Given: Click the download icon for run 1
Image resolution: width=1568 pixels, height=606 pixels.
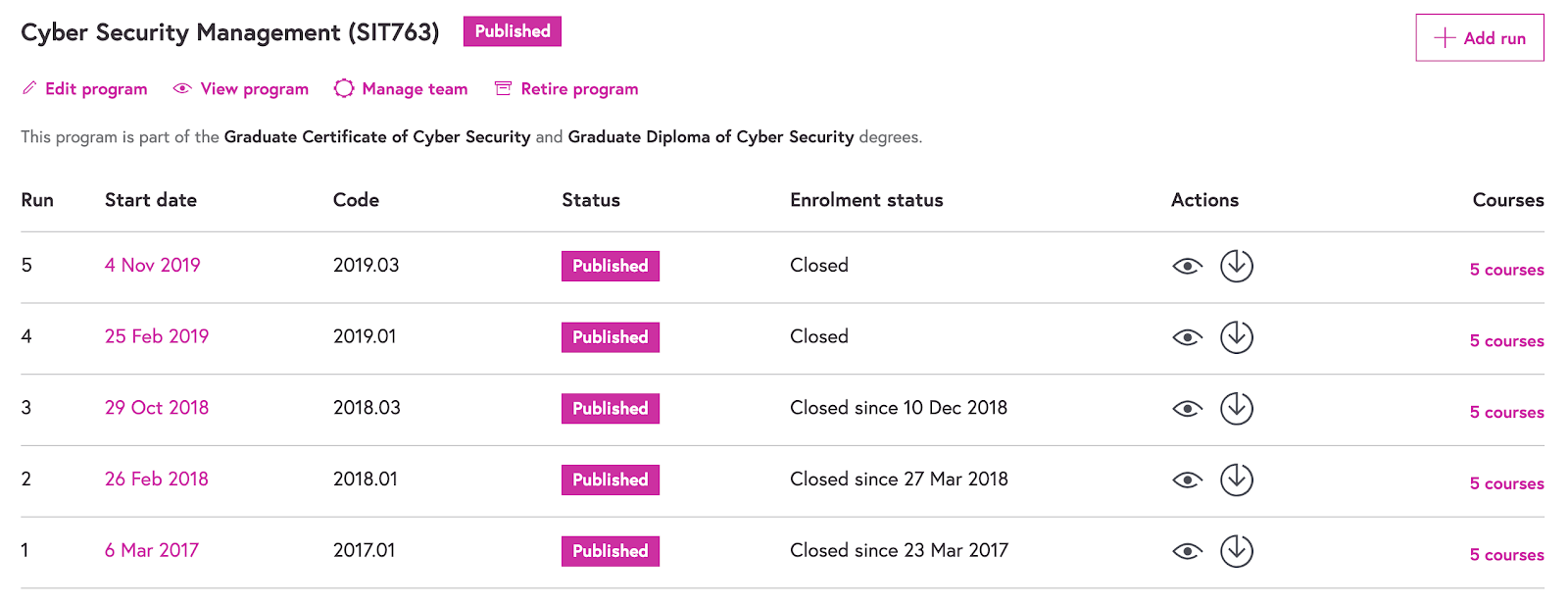Looking at the screenshot, I should [1237, 551].
